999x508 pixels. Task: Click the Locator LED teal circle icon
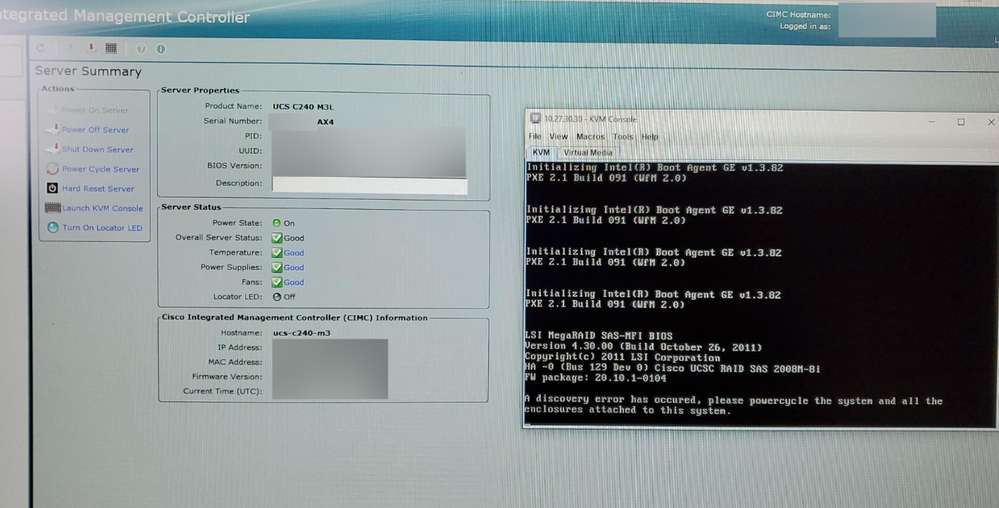(53, 228)
